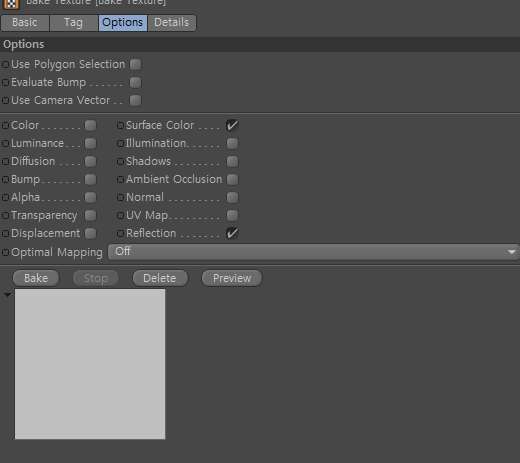
Task: Click keyframe dot beside Luminance
Action: click(x=5, y=143)
